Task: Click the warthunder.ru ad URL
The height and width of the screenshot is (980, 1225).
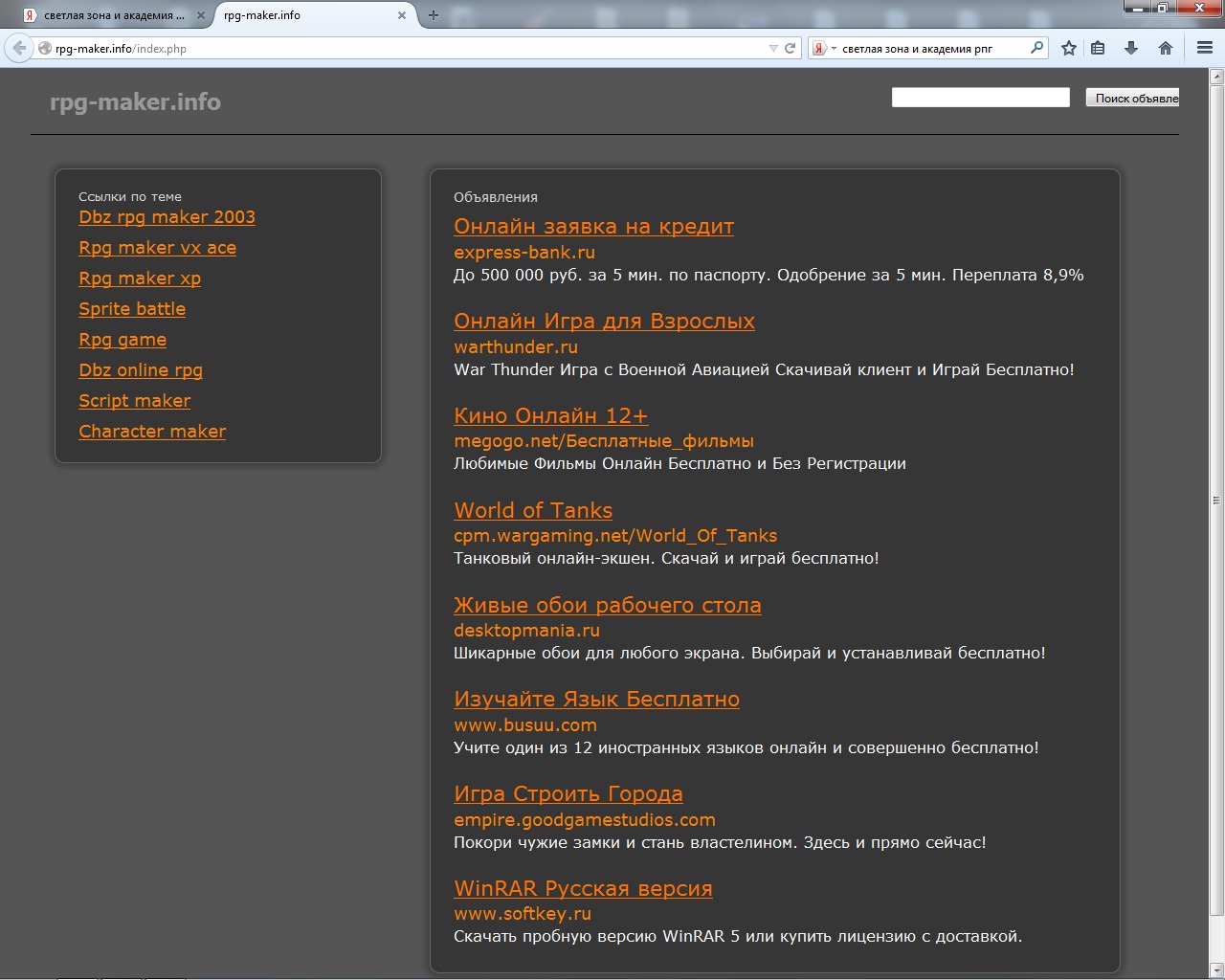Action: coord(516,347)
